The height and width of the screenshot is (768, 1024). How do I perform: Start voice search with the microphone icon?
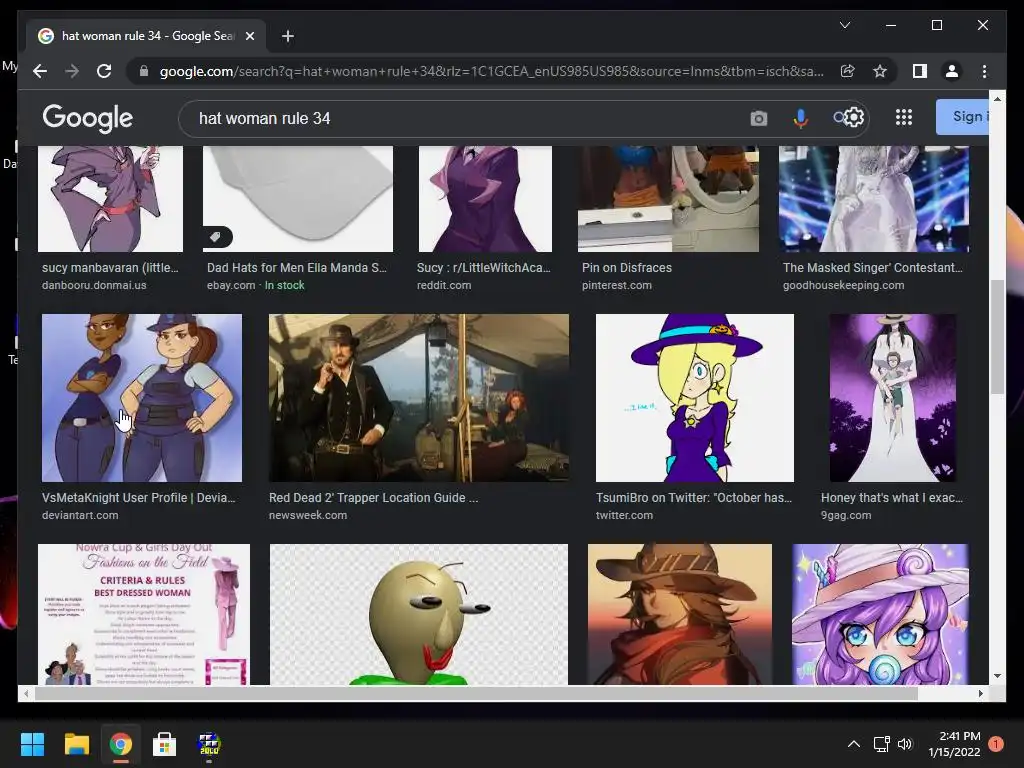click(801, 118)
